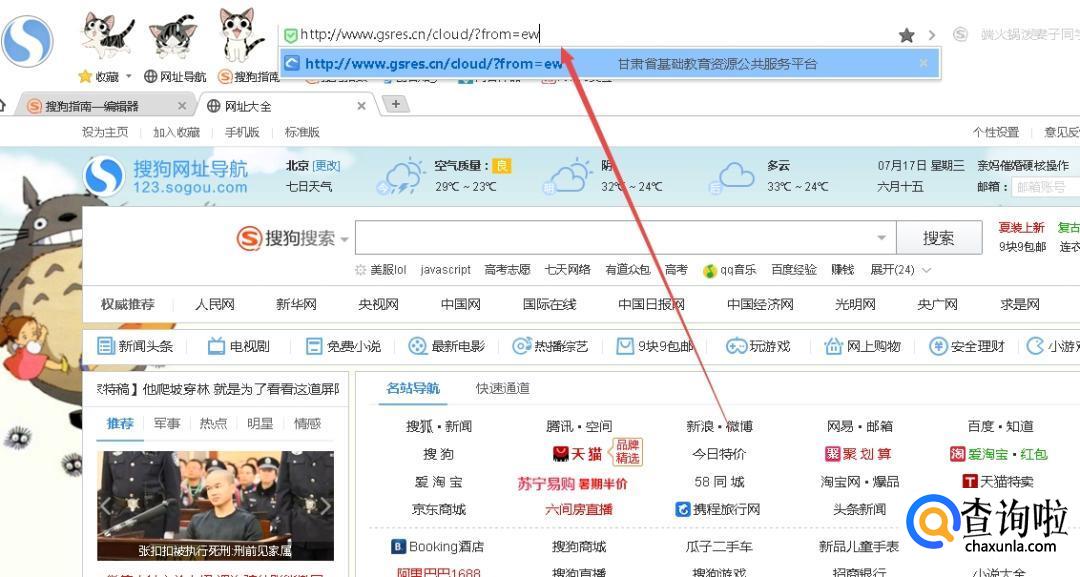
Task: Click the Sogou browser logo at top left
Action: click(x=27, y=41)
